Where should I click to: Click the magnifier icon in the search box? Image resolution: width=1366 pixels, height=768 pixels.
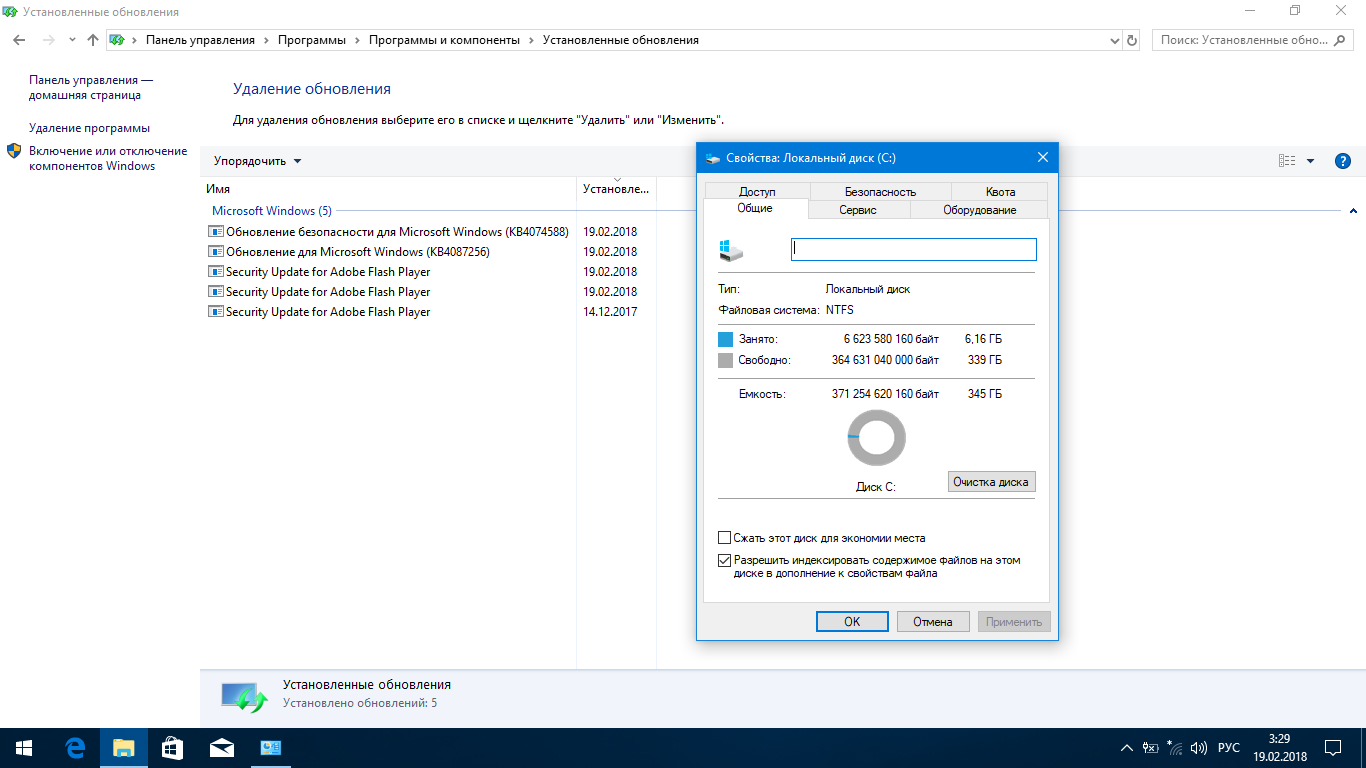click(x=1339, y=40)
